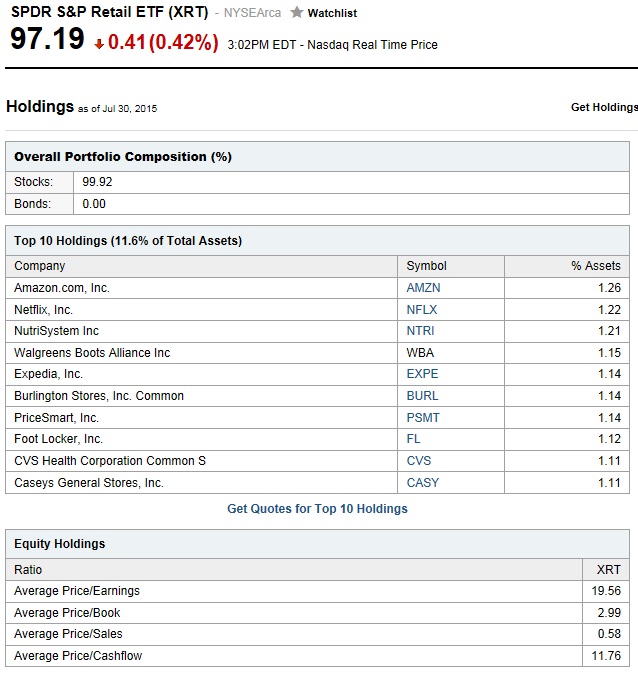This screenshot has height=675, width=638.
Task: Select the Average Price/Earnings row label
Action: click(77, 591)
